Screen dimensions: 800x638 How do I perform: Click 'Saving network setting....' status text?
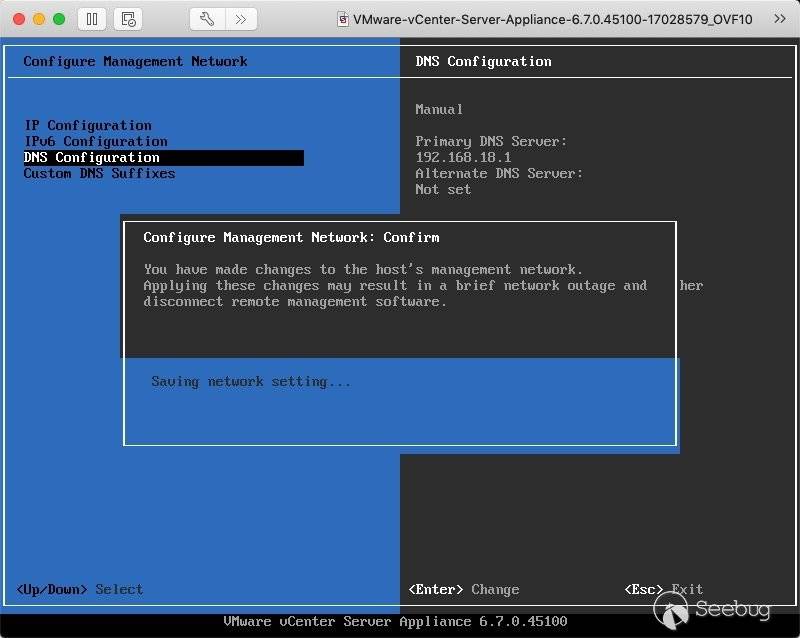tap(251, 382)
